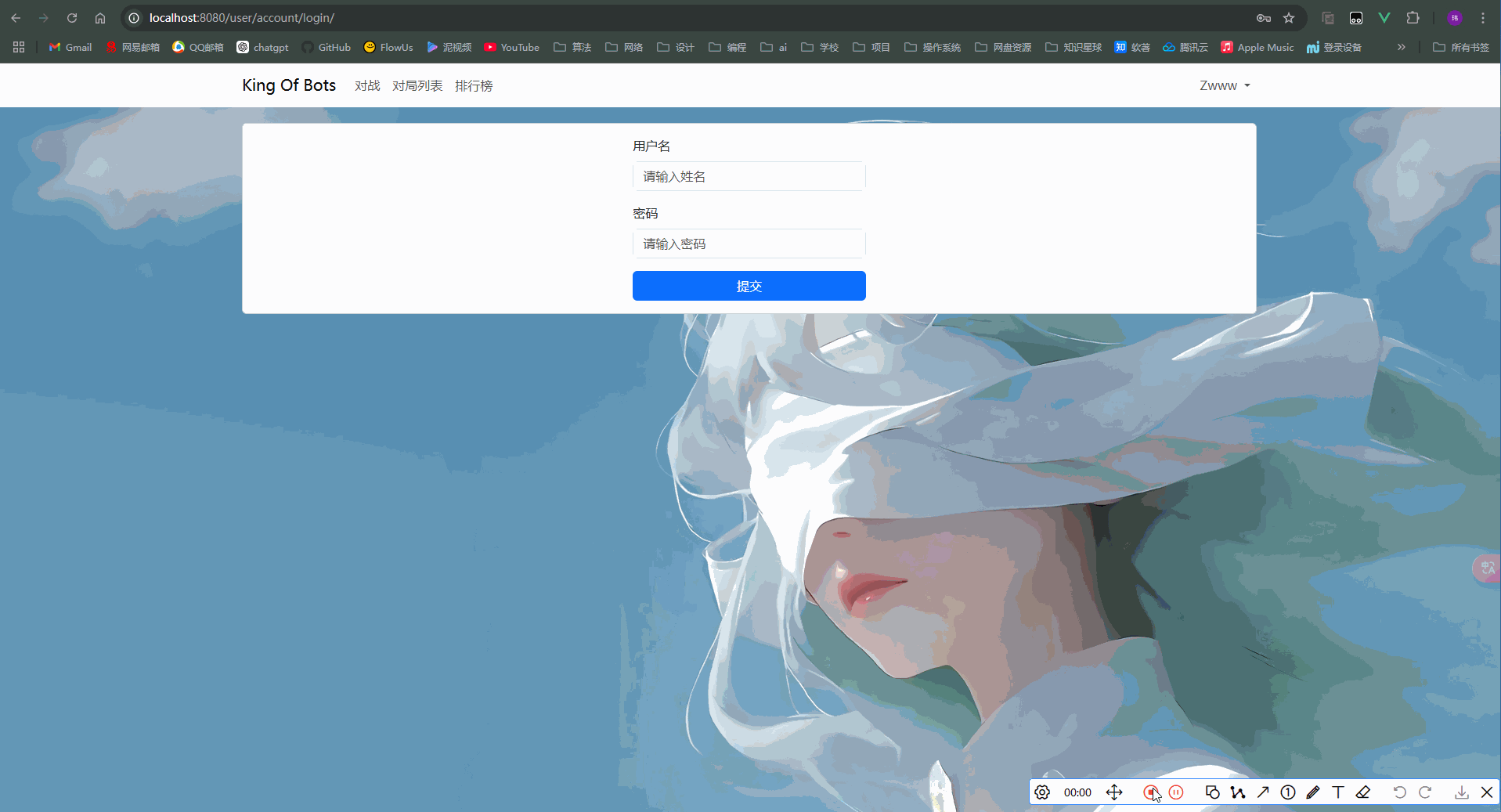Focus the 用户名 input field

click(749, 176)
